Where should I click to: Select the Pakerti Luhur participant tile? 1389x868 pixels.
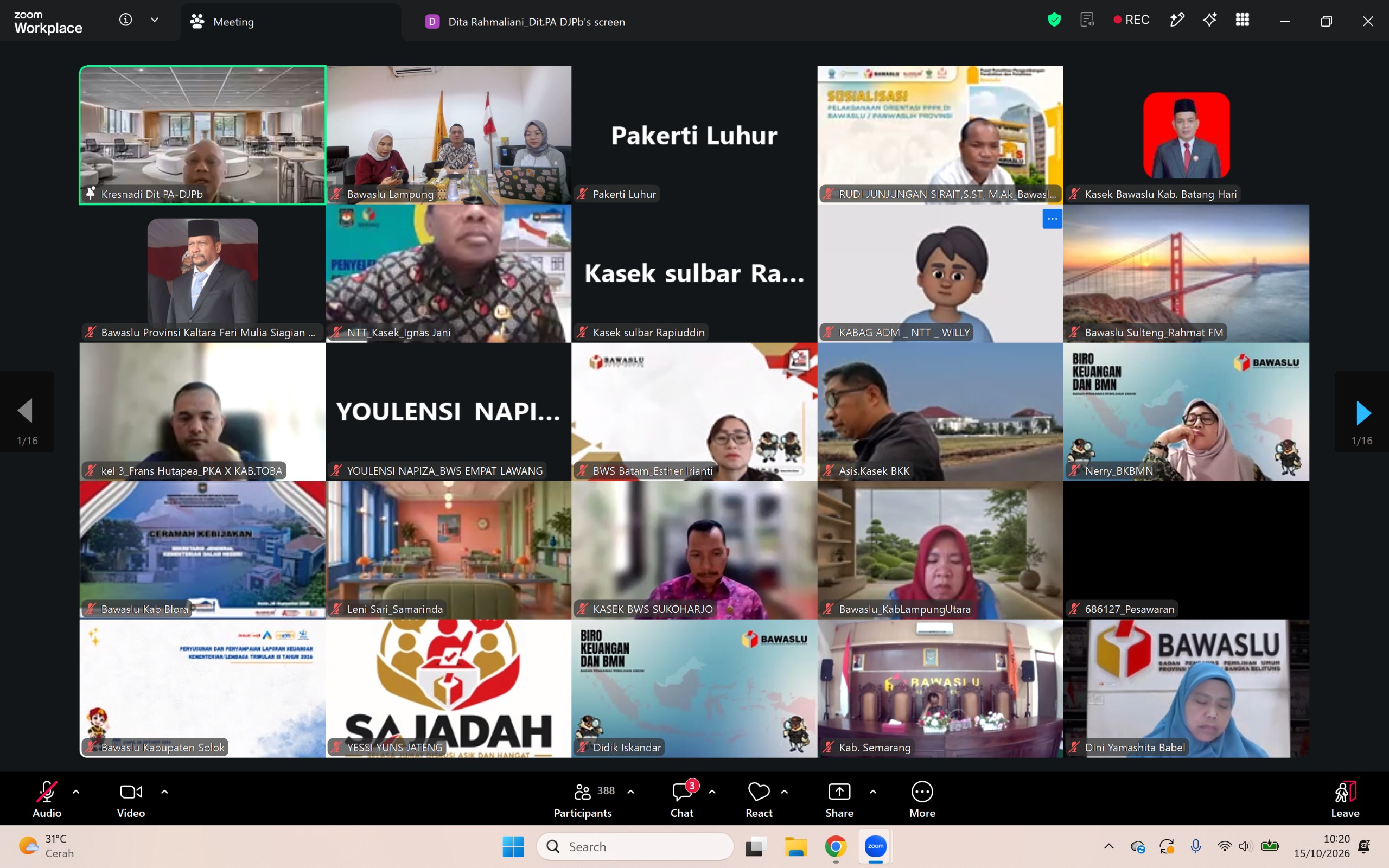[x=694, y=135]
